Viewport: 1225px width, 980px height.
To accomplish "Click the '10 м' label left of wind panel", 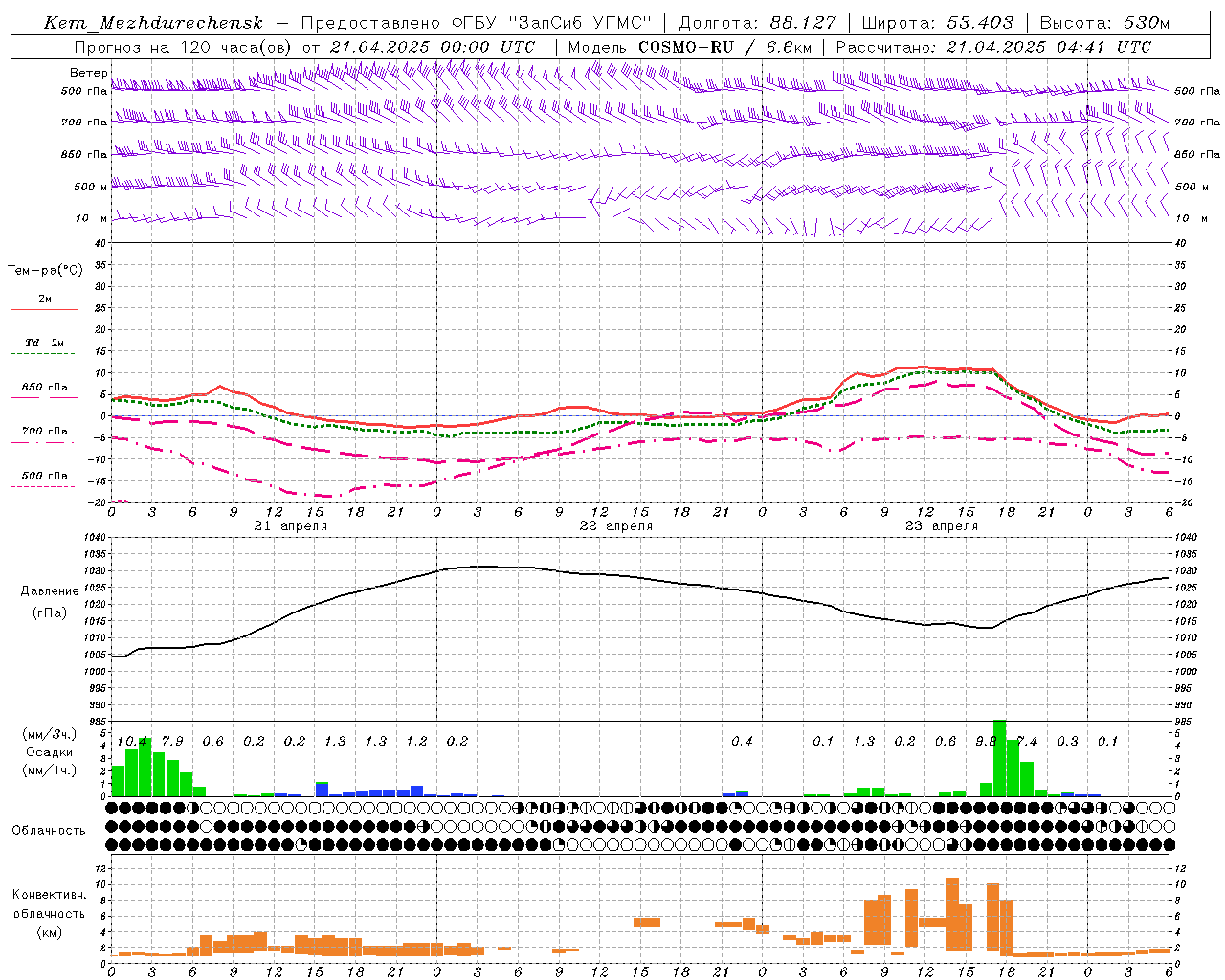I will [92, 219].
